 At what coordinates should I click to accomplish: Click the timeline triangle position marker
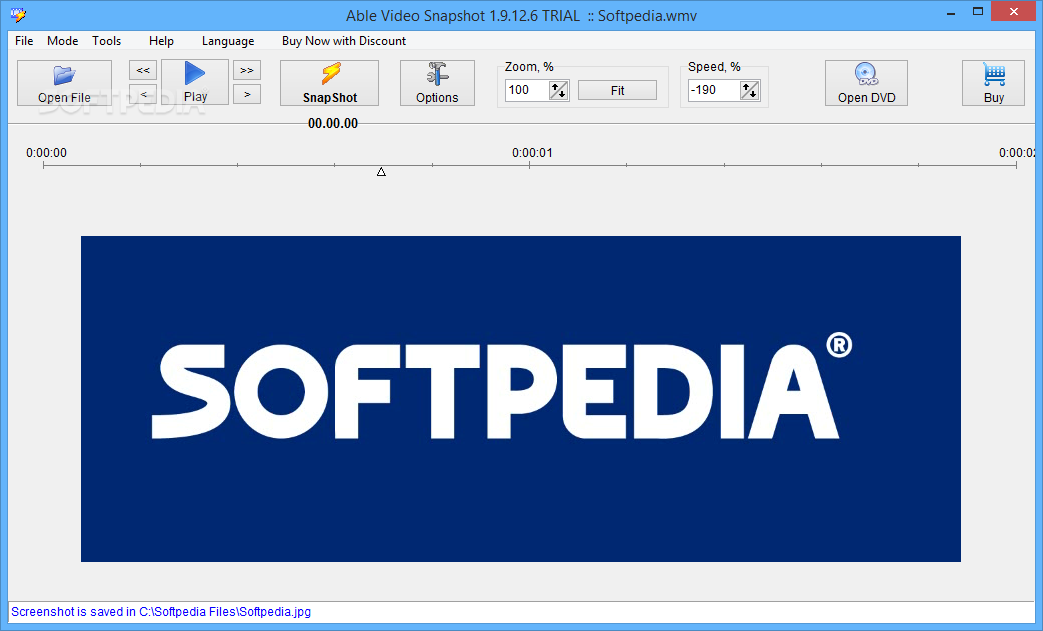[381, 172]
